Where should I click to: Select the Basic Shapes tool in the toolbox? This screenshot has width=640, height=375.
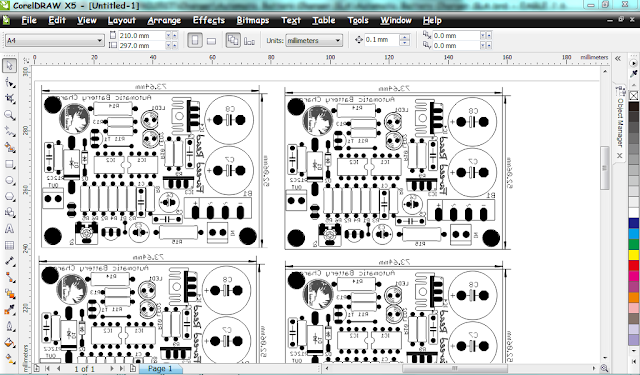pyautogui.click(x=9, y=213)
